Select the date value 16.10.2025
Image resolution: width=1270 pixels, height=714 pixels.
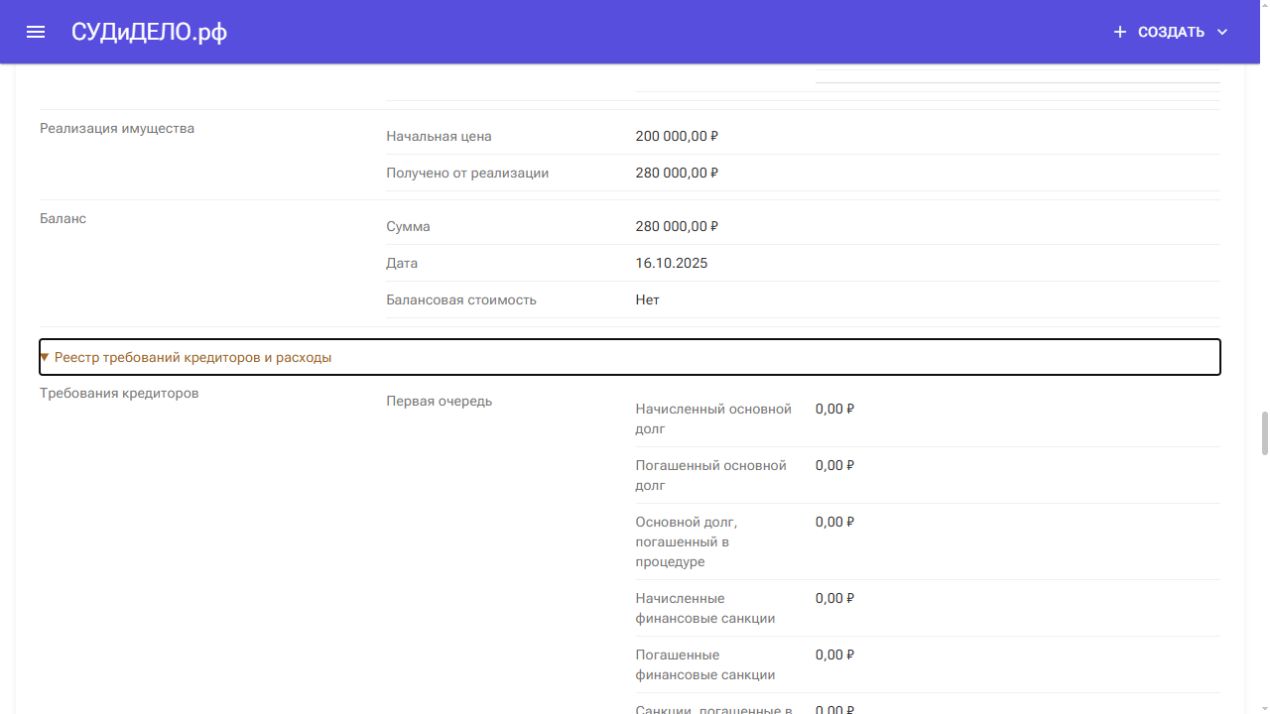click(x=671, y=263)
